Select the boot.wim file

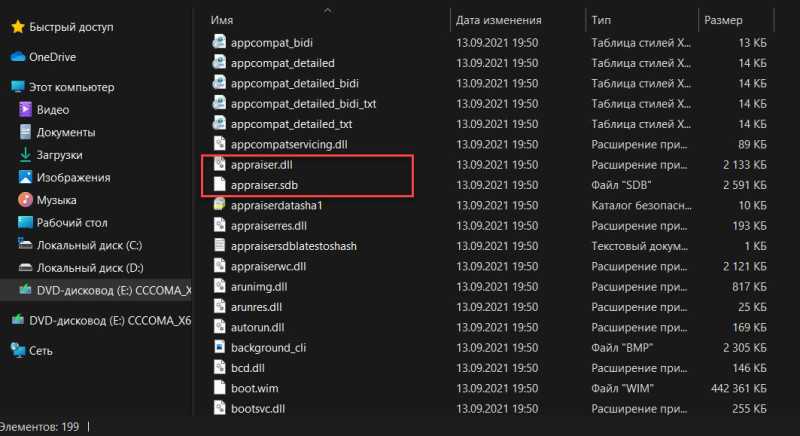tap(255, 388)
